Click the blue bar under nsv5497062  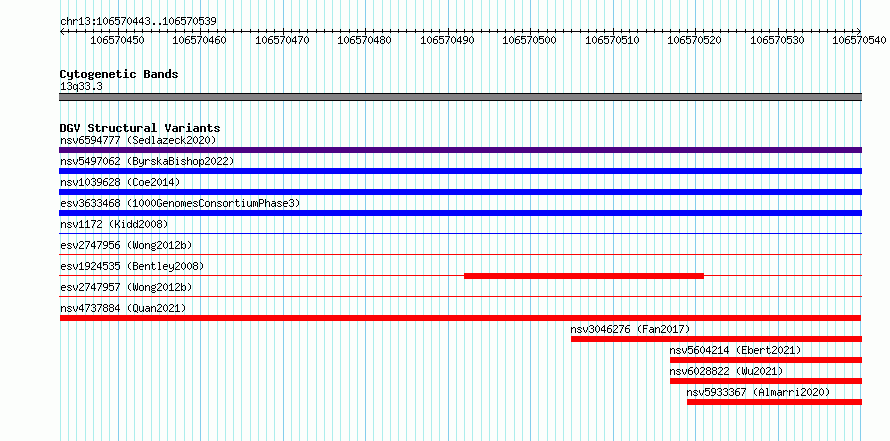[x=460, y=171]
